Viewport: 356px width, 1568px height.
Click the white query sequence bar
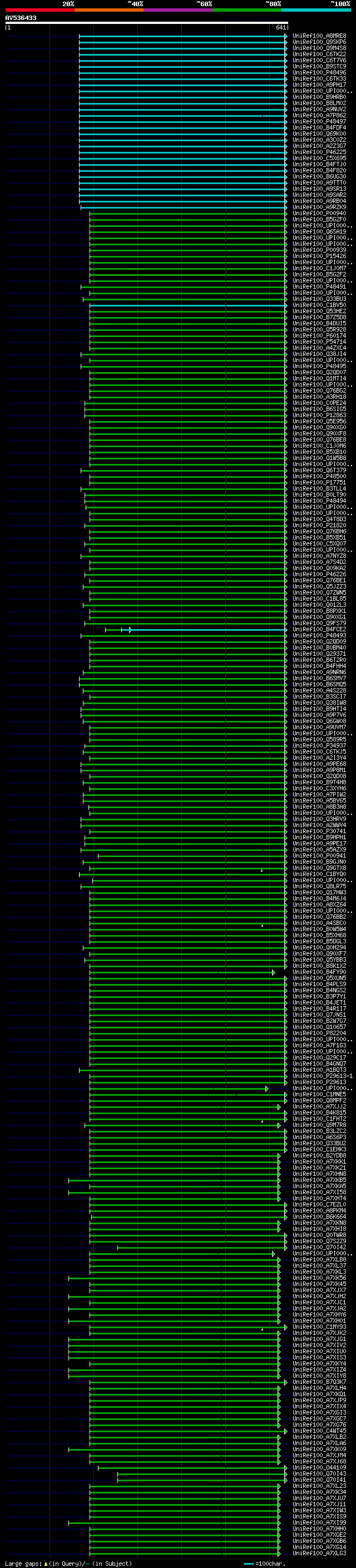tap(147, 23)
